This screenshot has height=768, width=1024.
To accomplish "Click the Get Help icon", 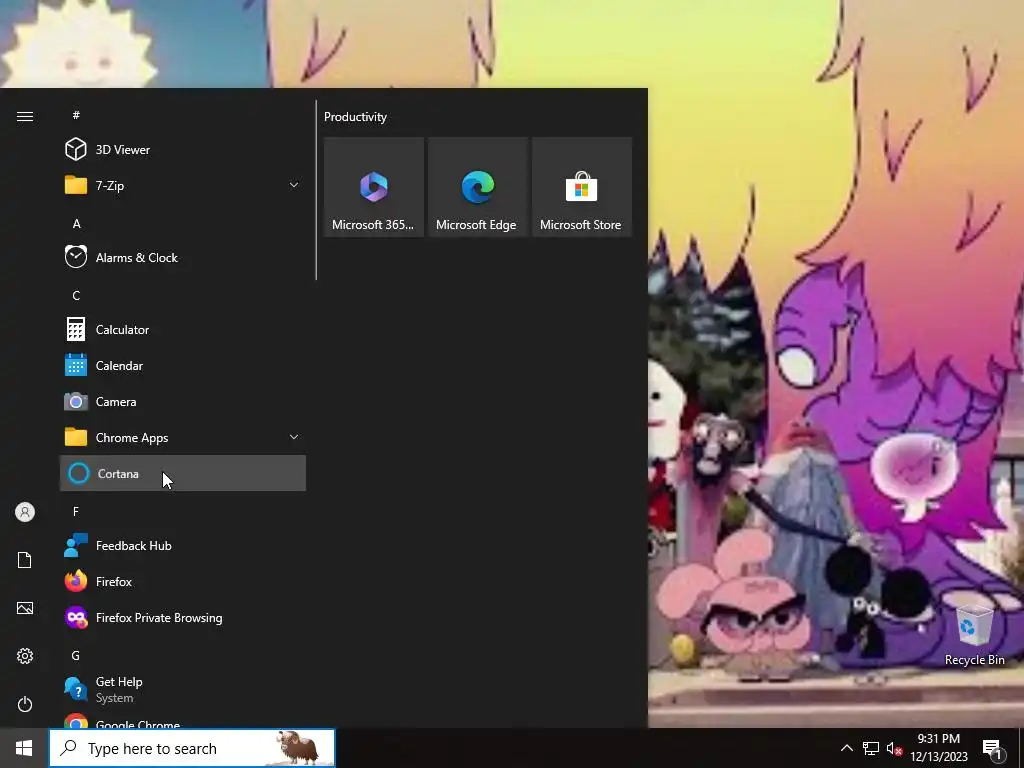I will coord(76,689).
